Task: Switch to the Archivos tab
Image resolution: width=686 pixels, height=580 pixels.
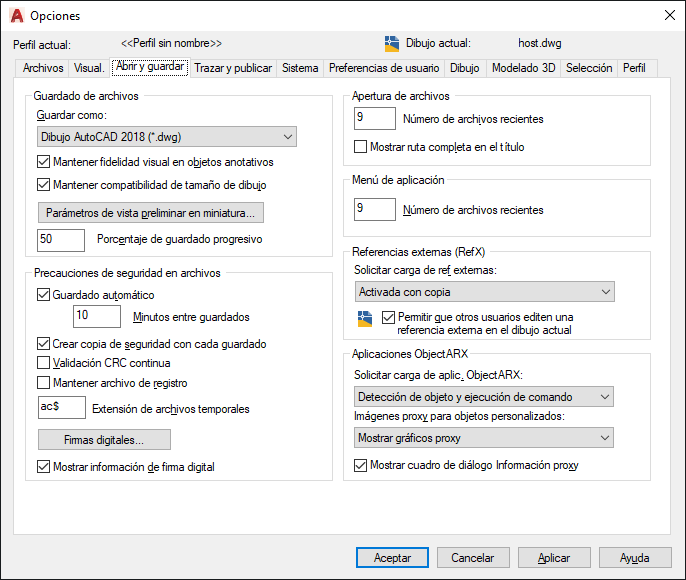Action: 43,68
